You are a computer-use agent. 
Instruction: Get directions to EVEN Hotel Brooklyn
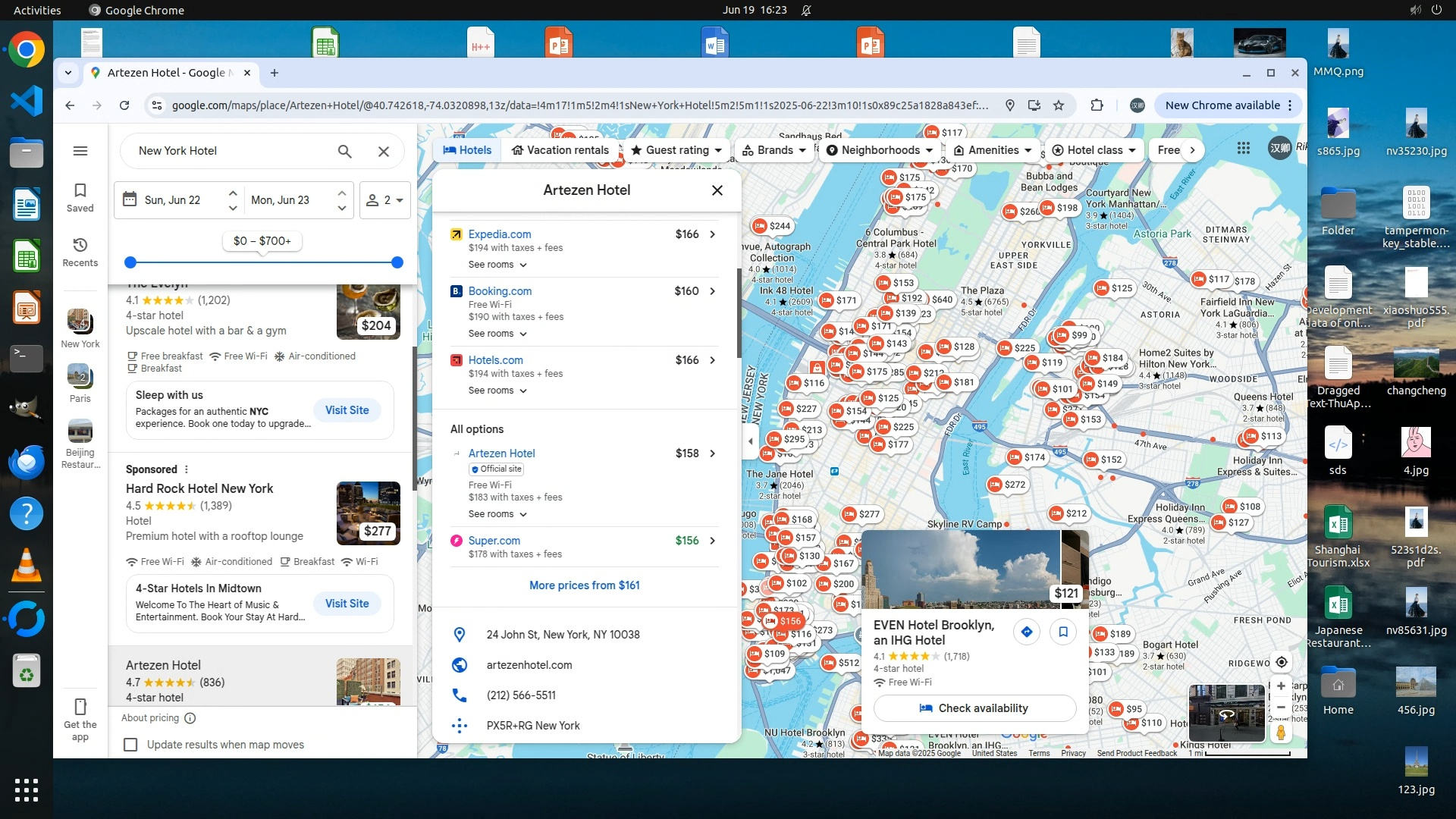click(x=1027, y=632)
